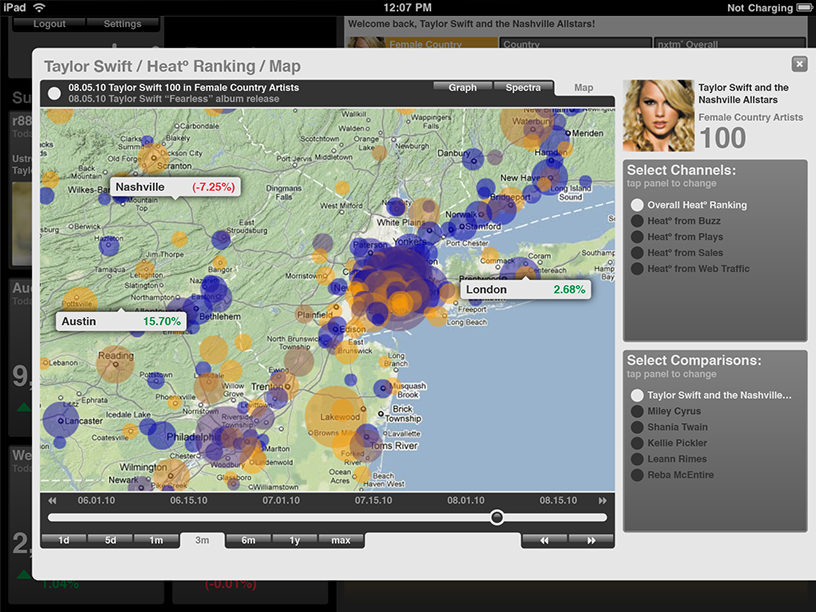Tap the Wi-Fi status icon
The height and width of the screenshot is (612, 816).
pyautogui.click(x=39, y=7)
